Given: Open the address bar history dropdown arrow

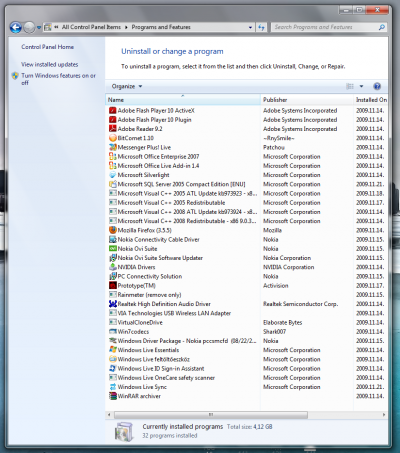Looking at the screenshot, I should pyautogui.click(x=250, y=27).
